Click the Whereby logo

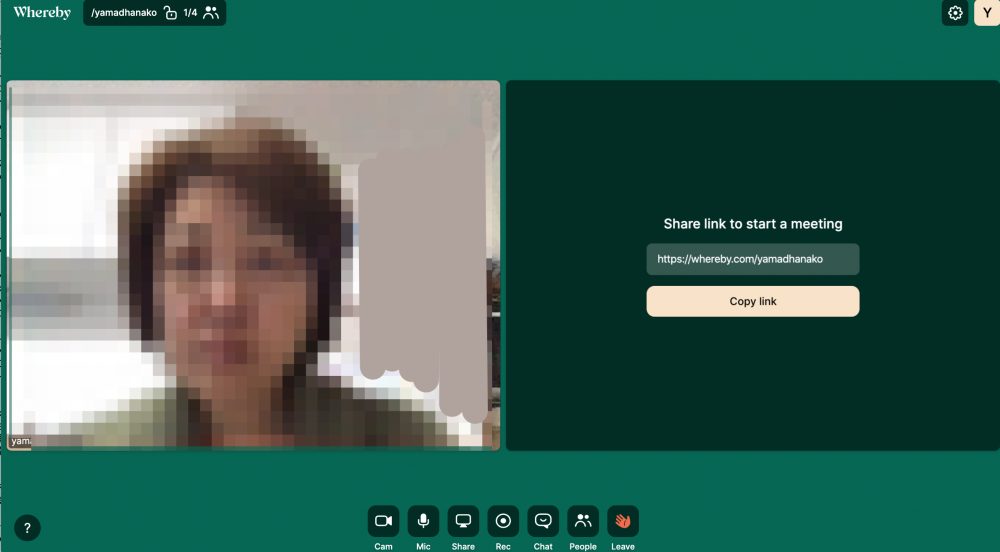click(x=42, y=13)
